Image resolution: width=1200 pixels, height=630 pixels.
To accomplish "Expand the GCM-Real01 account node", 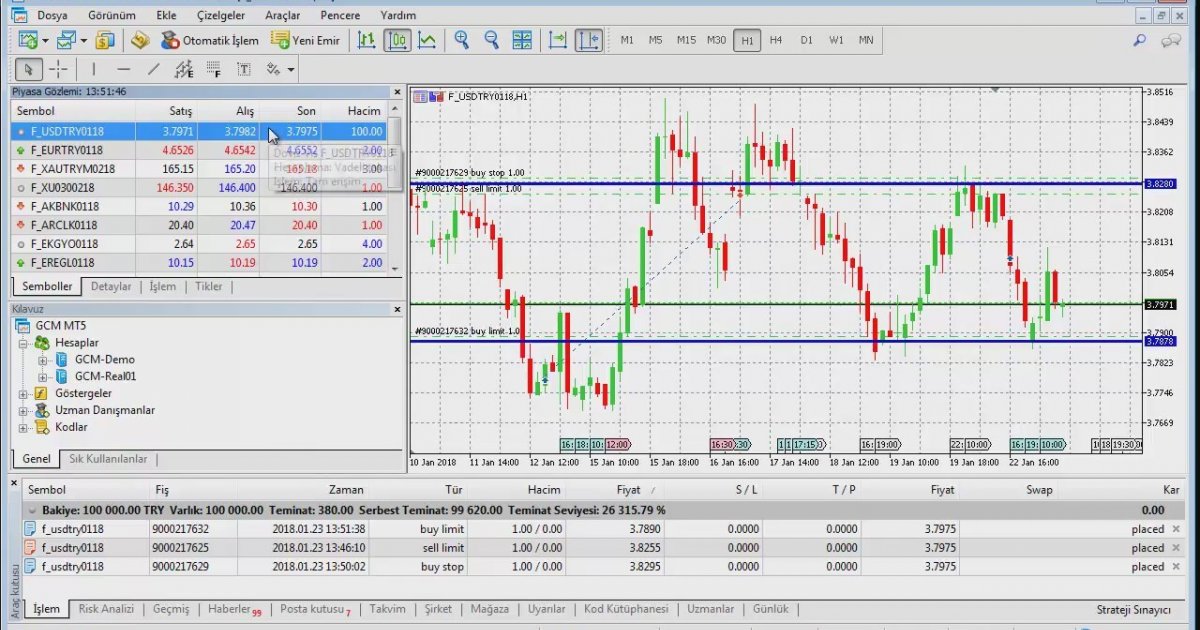I will 43,377.
